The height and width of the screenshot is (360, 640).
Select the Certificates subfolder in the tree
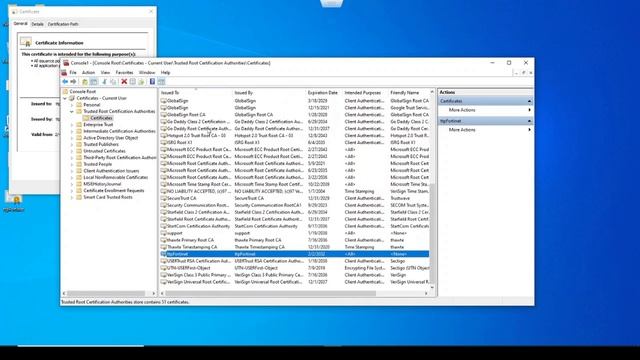[x=101, y=118]
